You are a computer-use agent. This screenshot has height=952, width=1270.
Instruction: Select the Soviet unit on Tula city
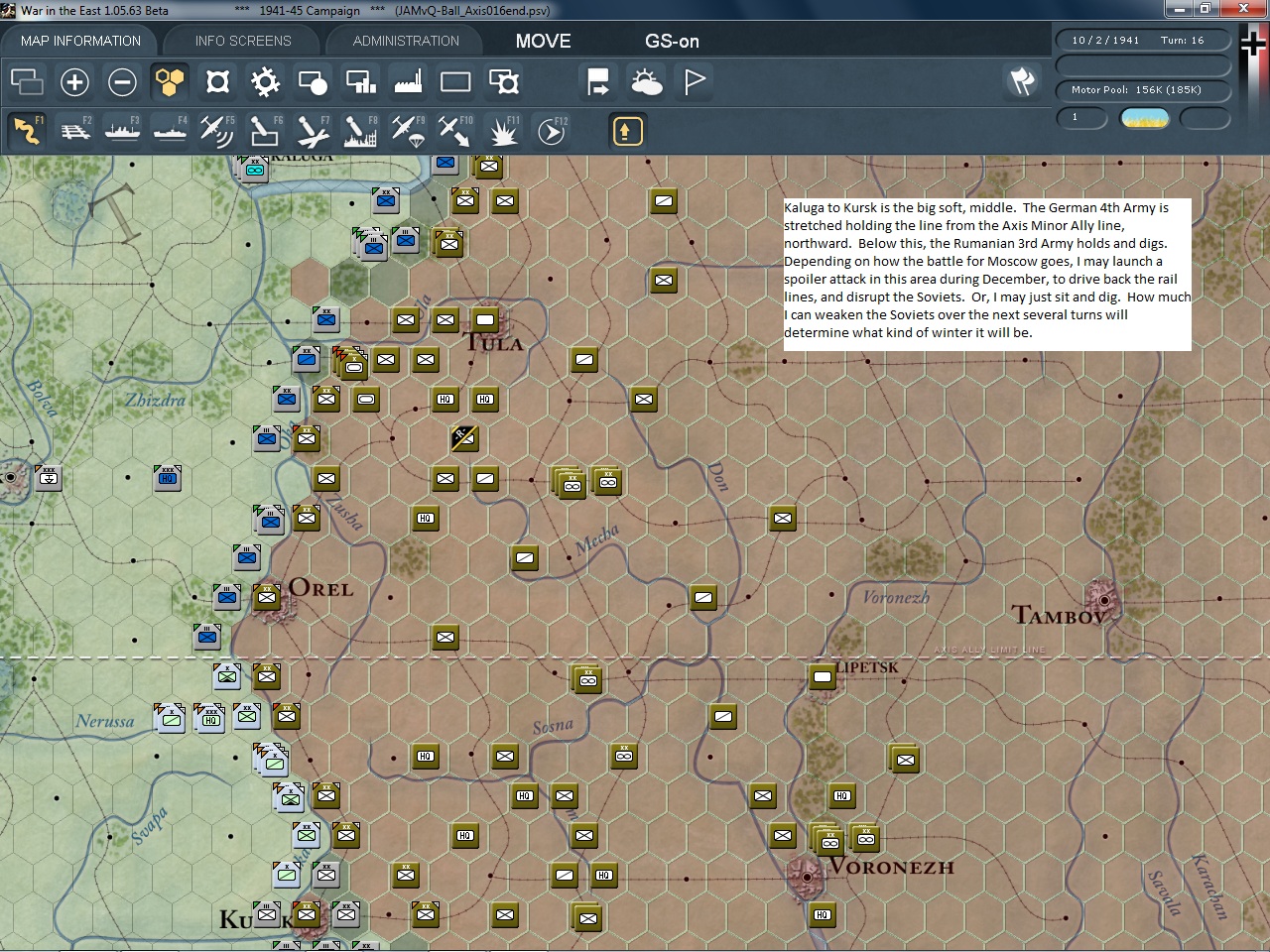[x=485, y=320]
